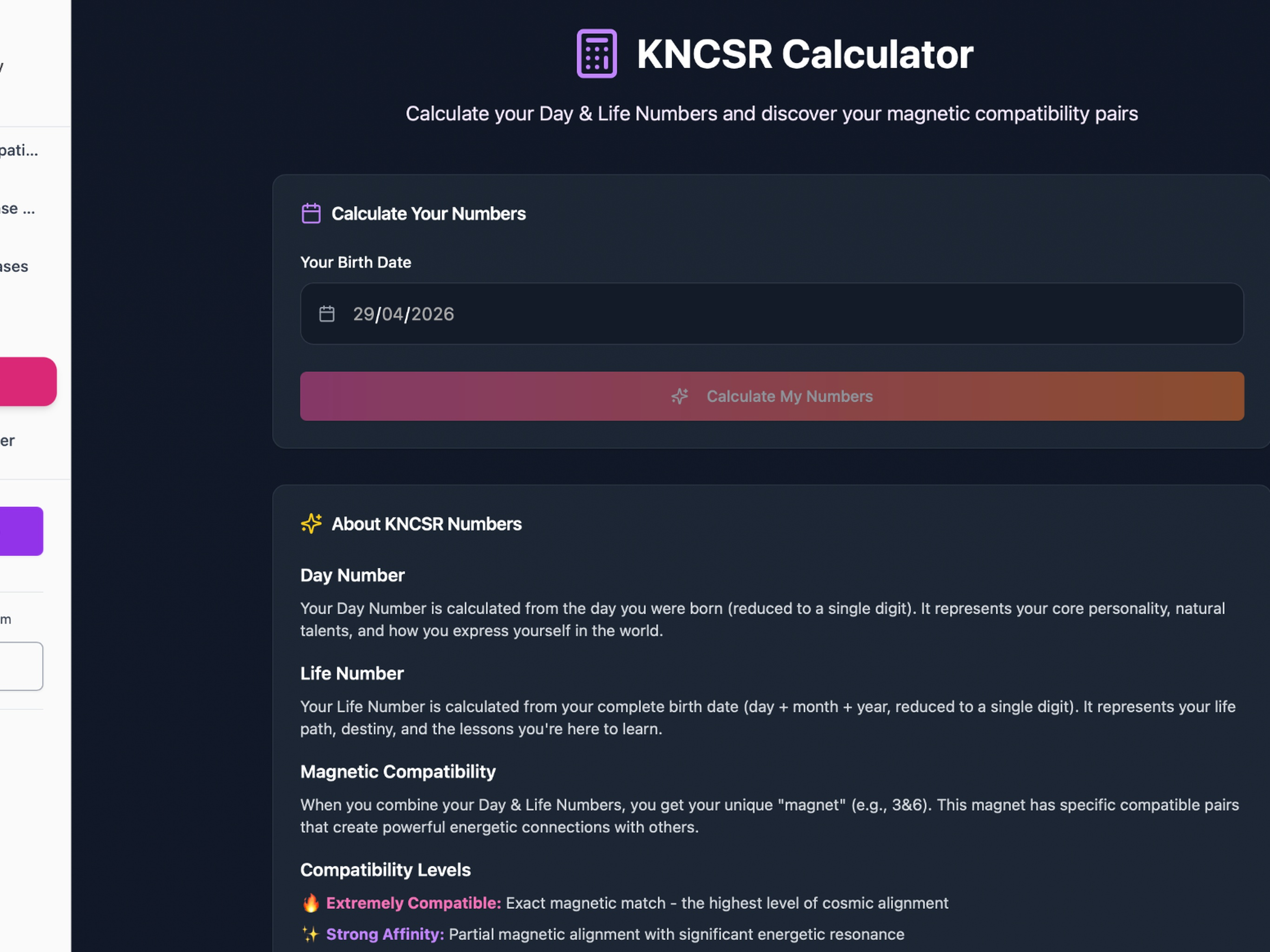Click the Magnetic Compatibility heading

click(398, 771)
